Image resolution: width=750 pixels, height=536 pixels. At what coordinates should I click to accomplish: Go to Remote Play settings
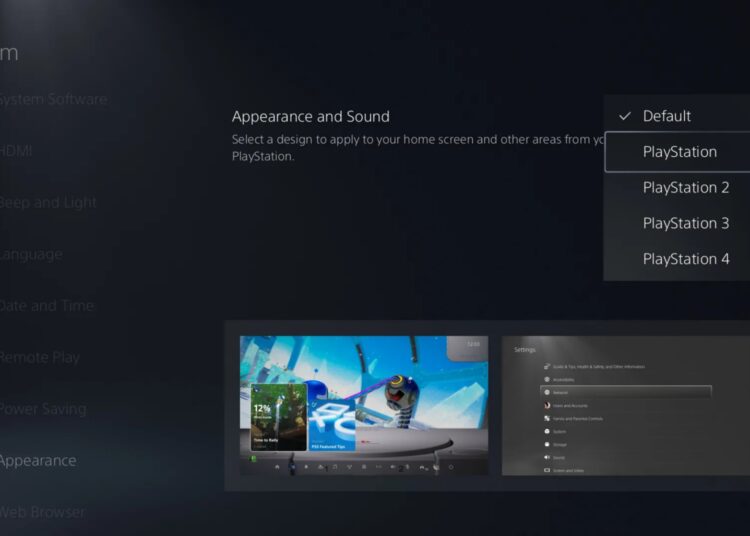click(40, 357)
